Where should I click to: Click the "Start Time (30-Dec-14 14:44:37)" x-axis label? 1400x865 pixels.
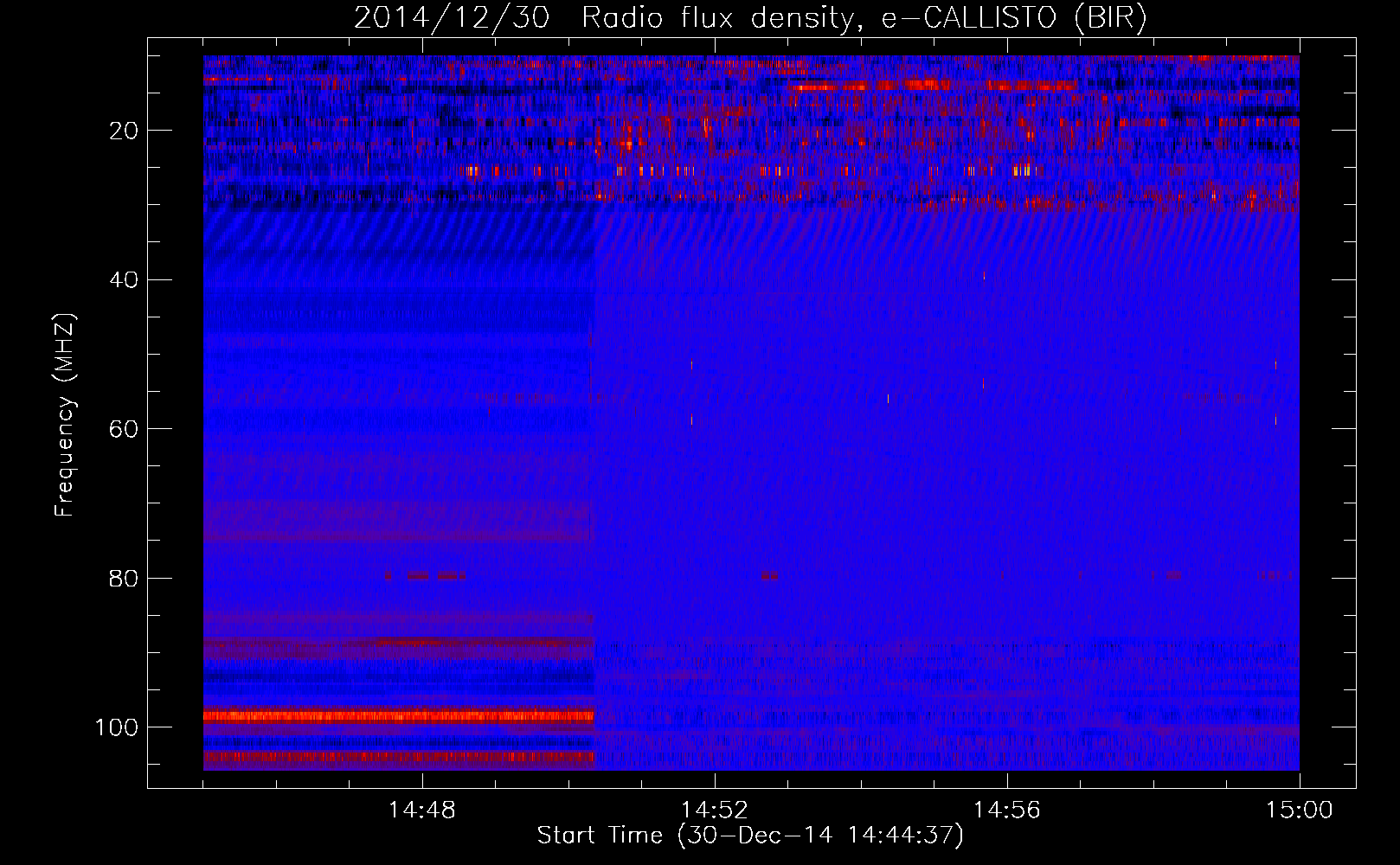[x=750, y=836]
